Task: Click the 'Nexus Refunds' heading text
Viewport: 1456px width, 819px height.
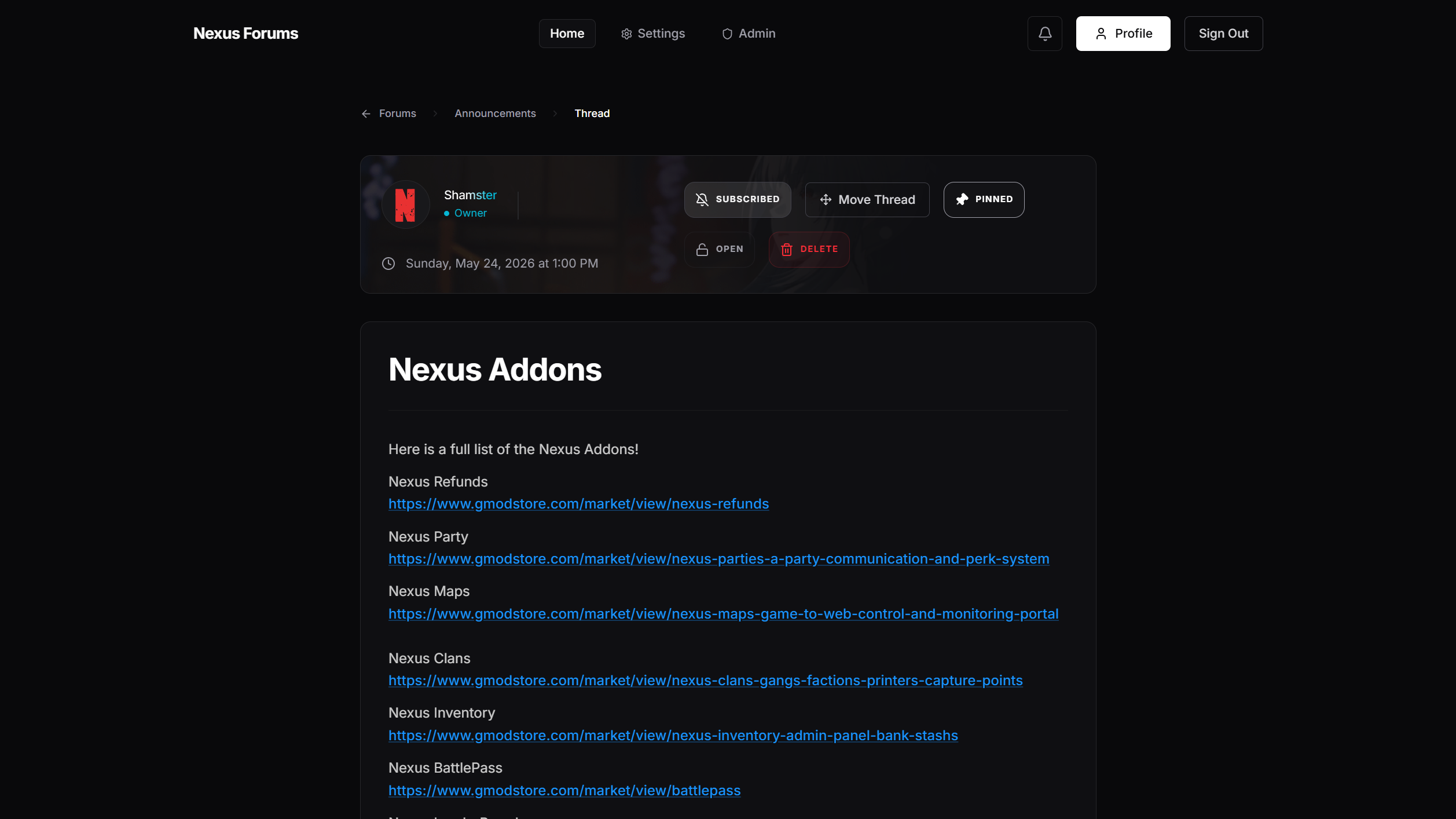Action: click(x=438, y=482)
